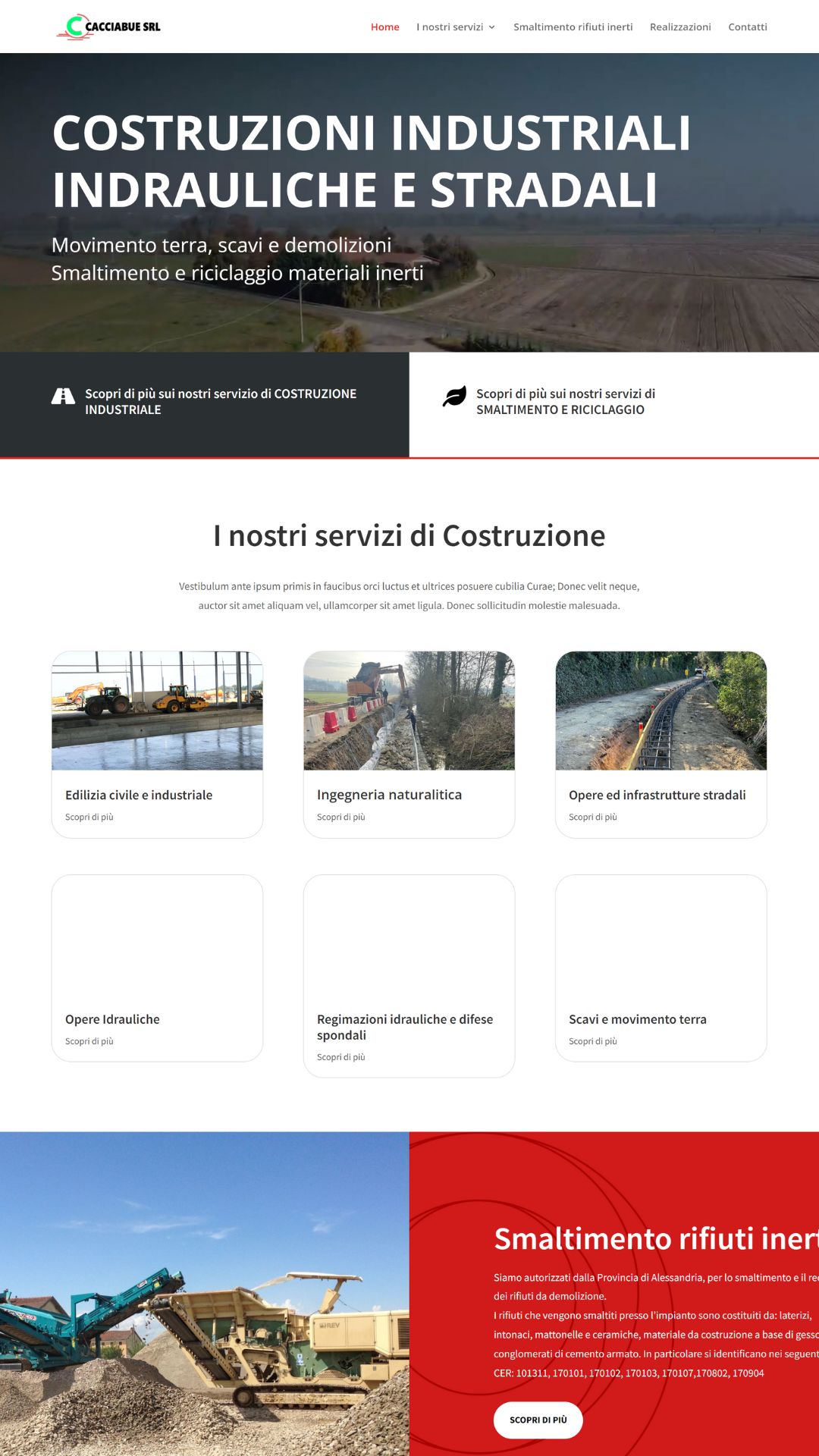Image resolution: width=819 pixels, height=1456 pixels.
Task: Open the Realizzazioni menu item
Action: coord(680,27)
